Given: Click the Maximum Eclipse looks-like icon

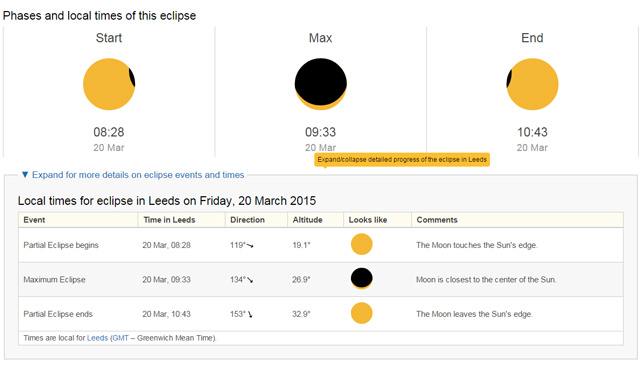Looking at the screenshot, I should (x=362, y=279).
